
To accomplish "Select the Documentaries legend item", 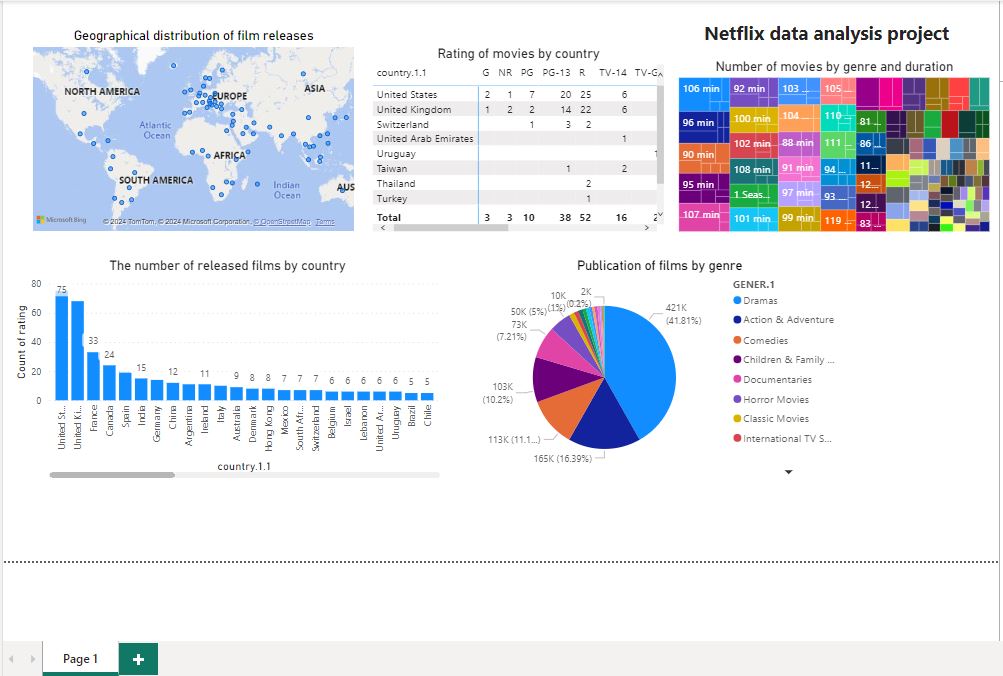I will coord(773,380).
